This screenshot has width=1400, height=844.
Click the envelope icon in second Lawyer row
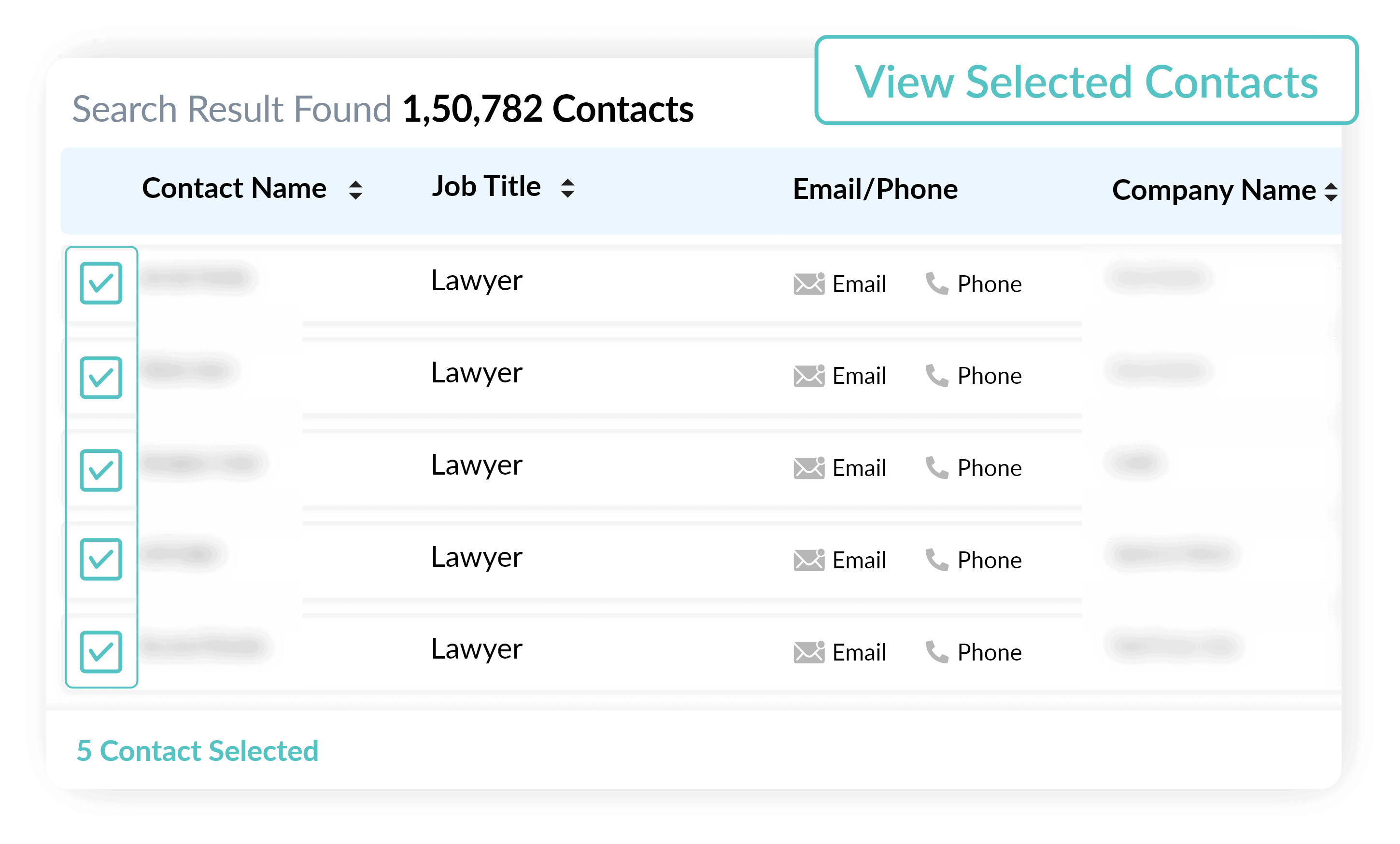click(x=808, y=376)
